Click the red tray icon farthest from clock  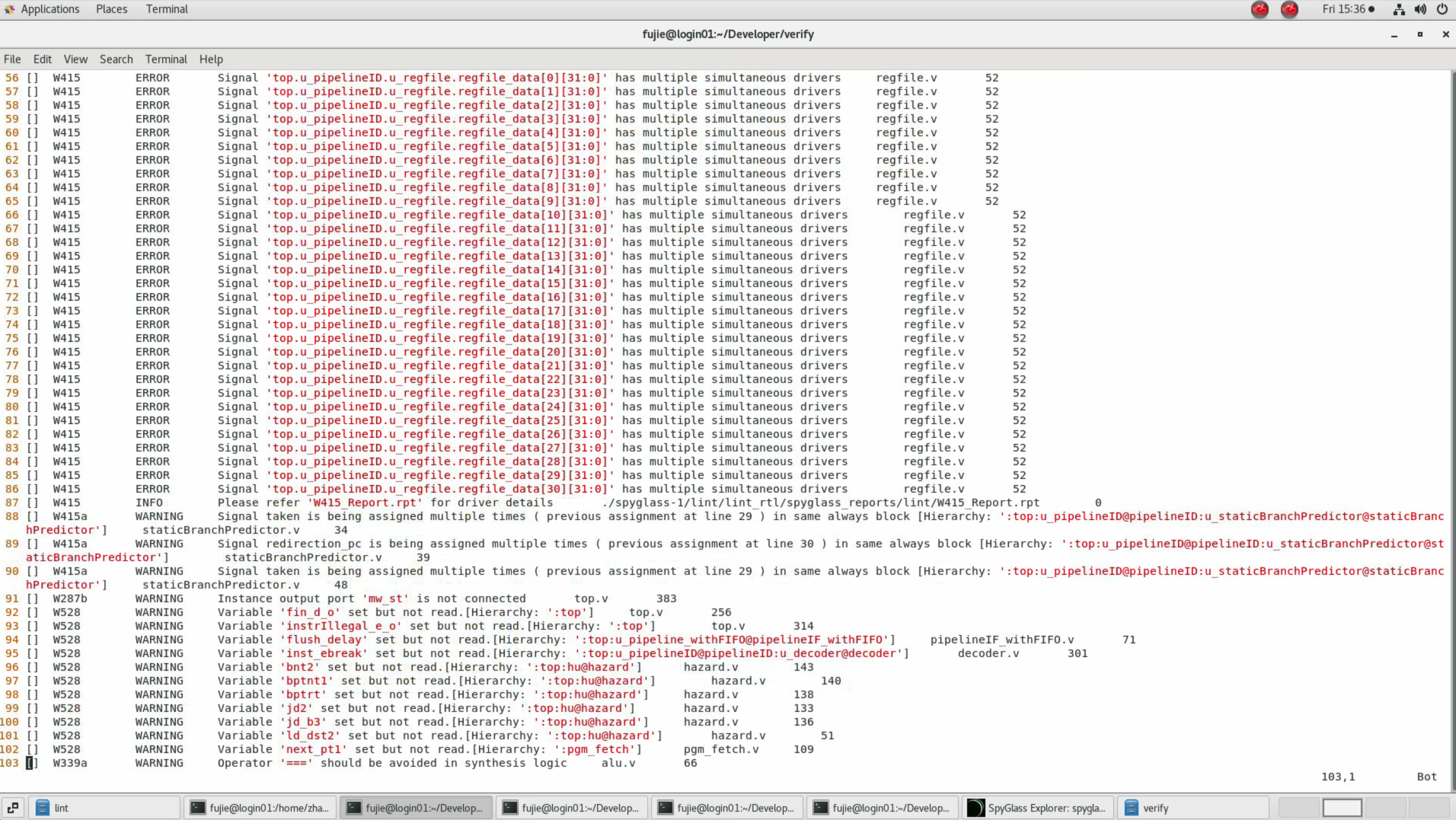(x=1260, y=9)
